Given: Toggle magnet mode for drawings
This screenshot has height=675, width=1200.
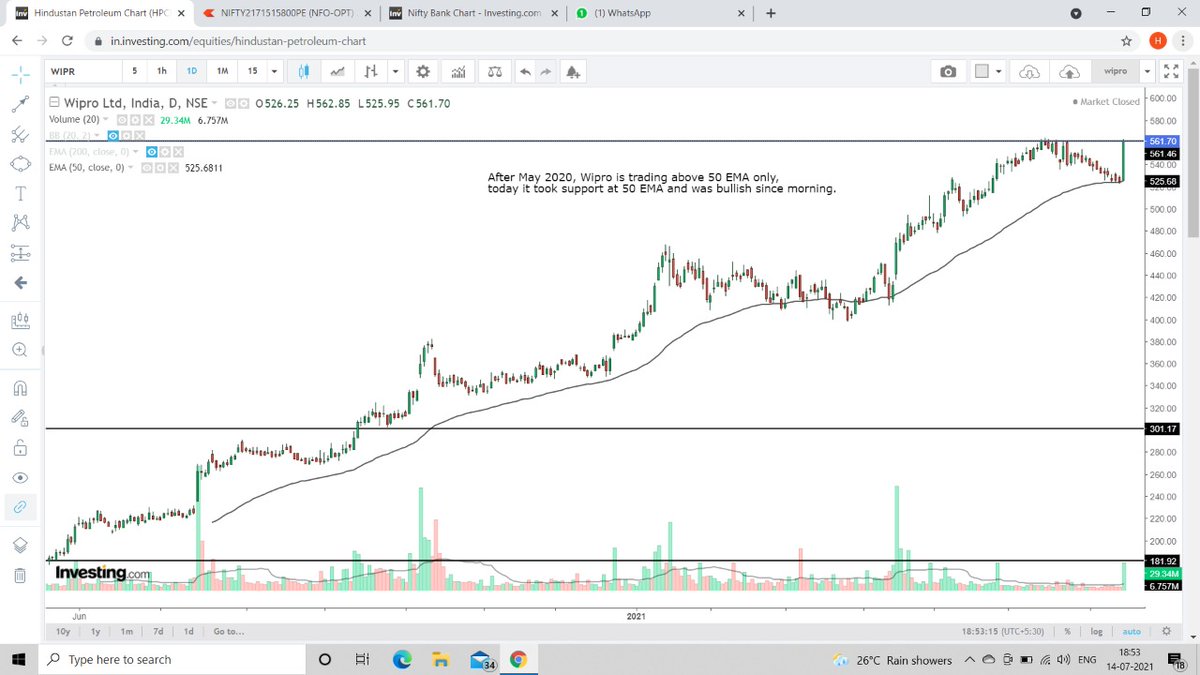Looking at the screenshot, I should pyautogui.click(x=20, y=388).
